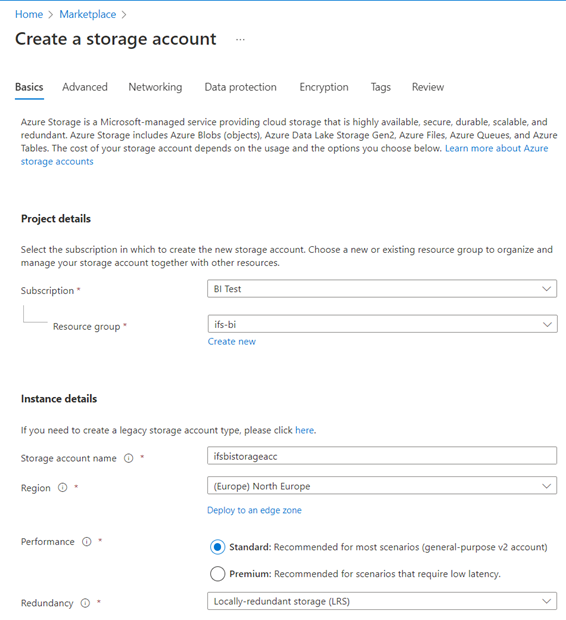The height and width of the screenshot is (620, 566).
Task: Click the Performance info icon
Action: (x=87, y=542)
